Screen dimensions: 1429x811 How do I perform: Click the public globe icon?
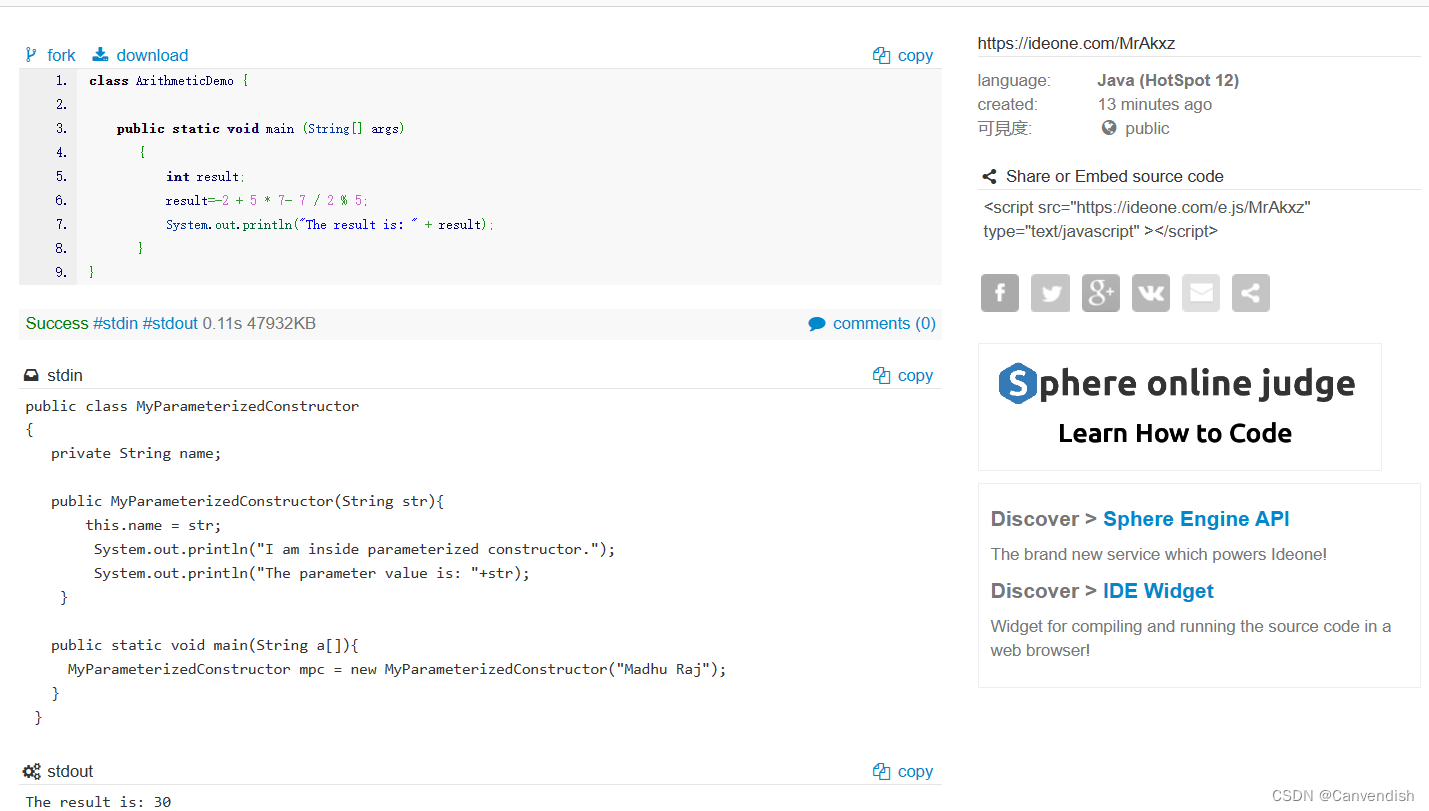click(x=1109, y=128)
